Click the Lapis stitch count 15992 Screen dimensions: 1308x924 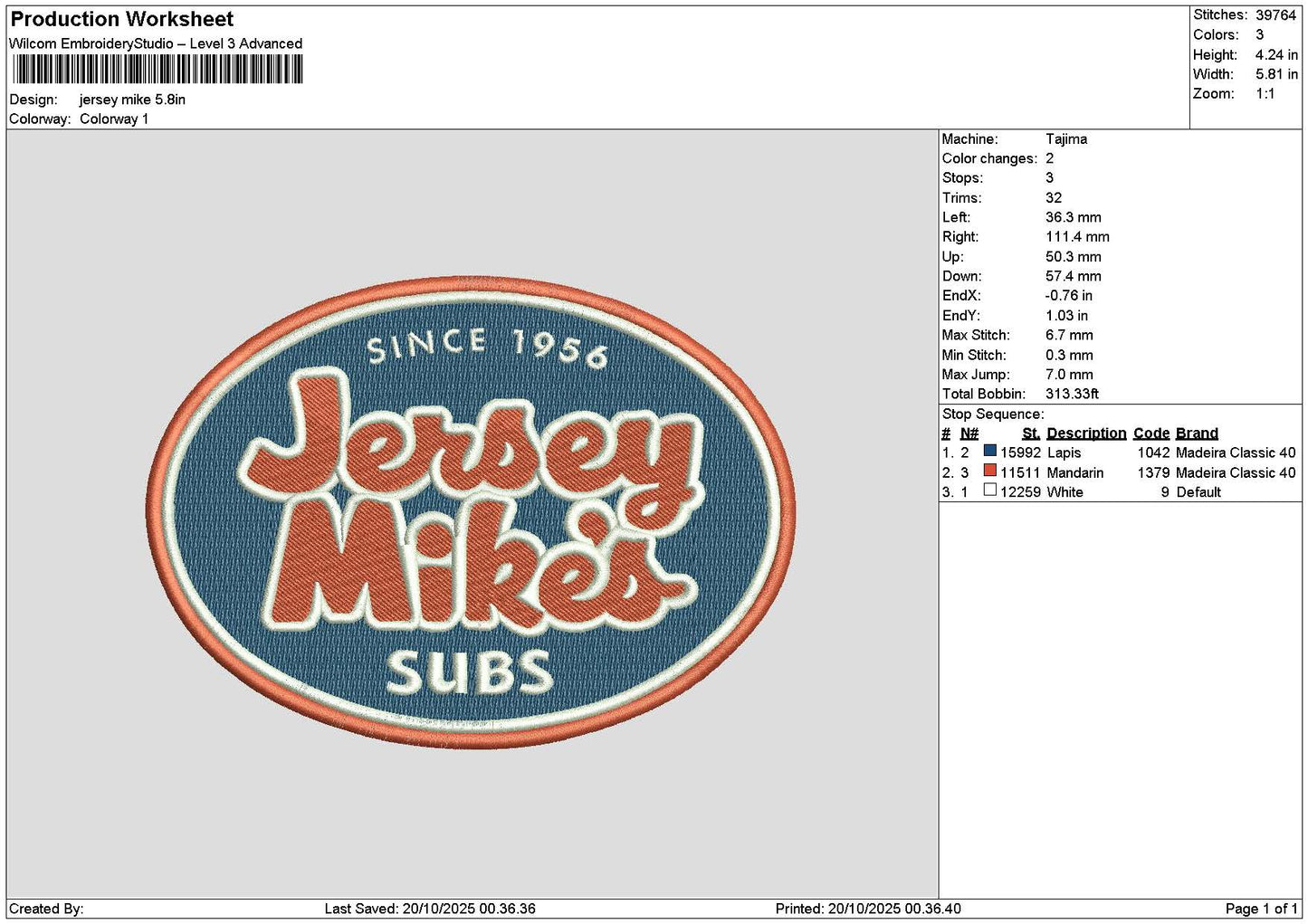point(1020,452)
